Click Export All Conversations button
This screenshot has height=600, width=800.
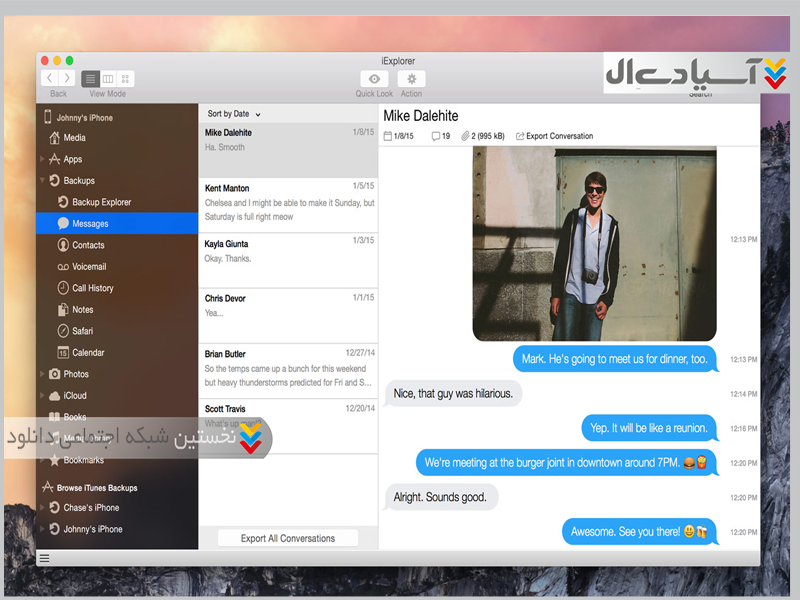tap(288, 538)
